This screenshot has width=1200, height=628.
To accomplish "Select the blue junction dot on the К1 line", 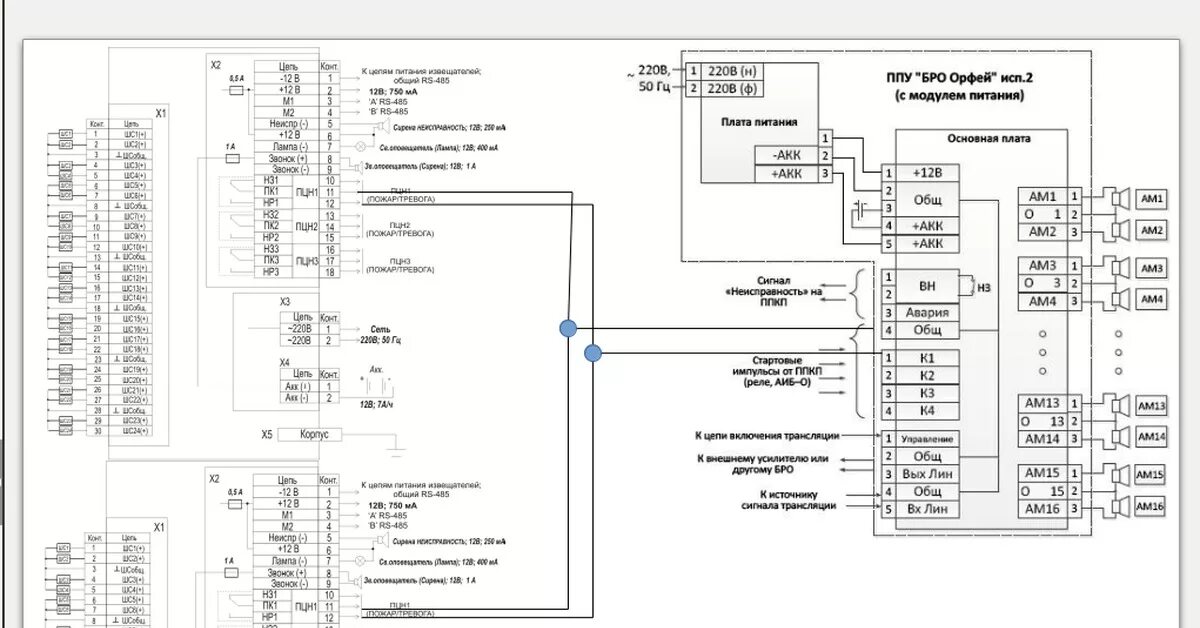I will 592,352.
